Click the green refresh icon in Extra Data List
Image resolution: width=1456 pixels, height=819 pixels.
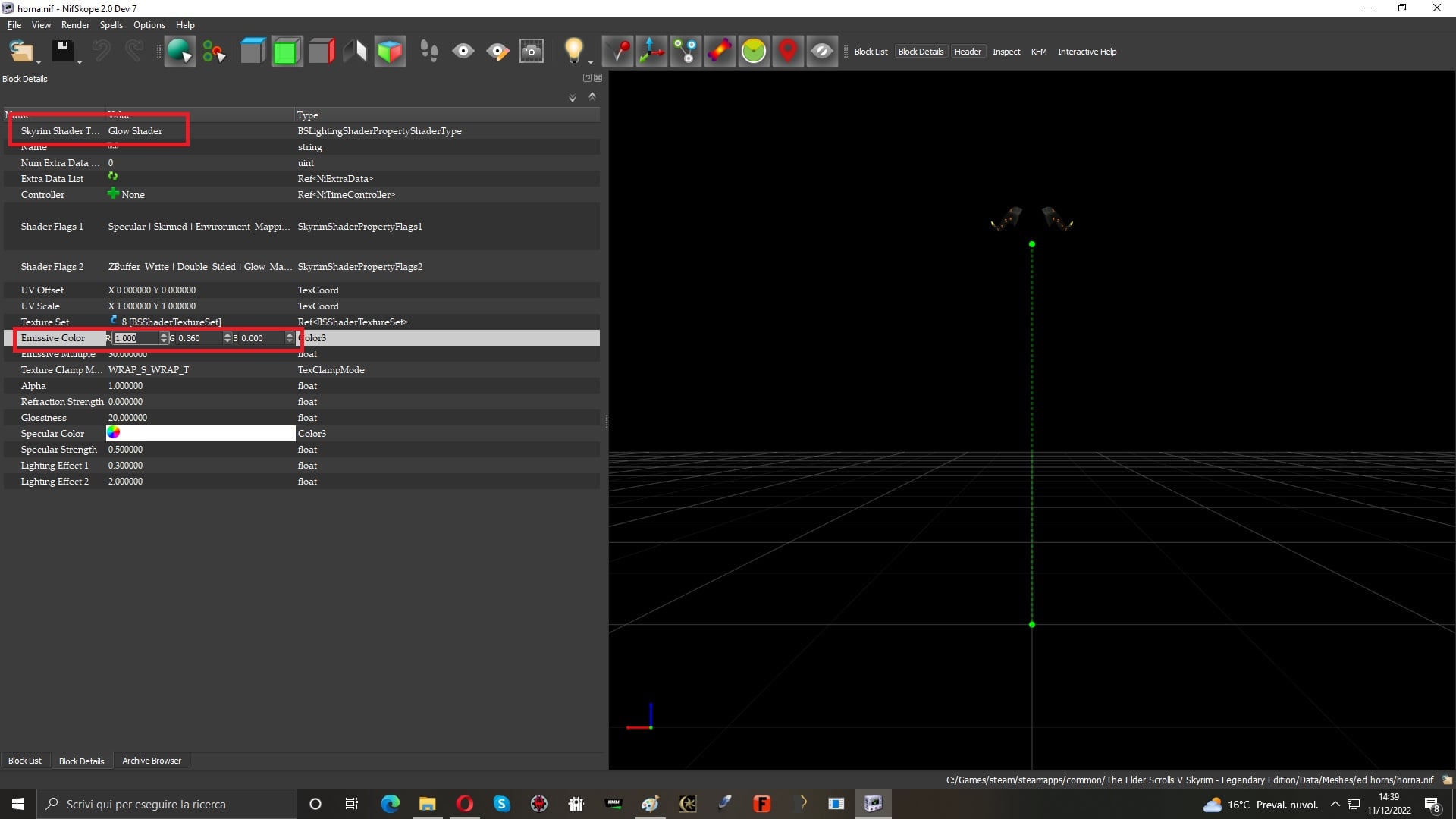click(x=112, y=176)
